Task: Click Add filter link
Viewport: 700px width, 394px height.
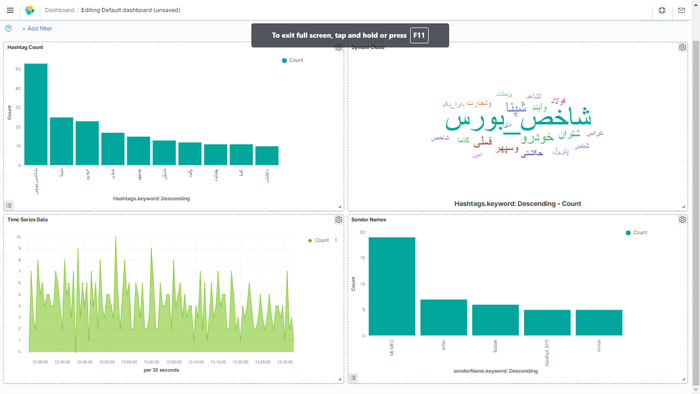Action: 37,28
